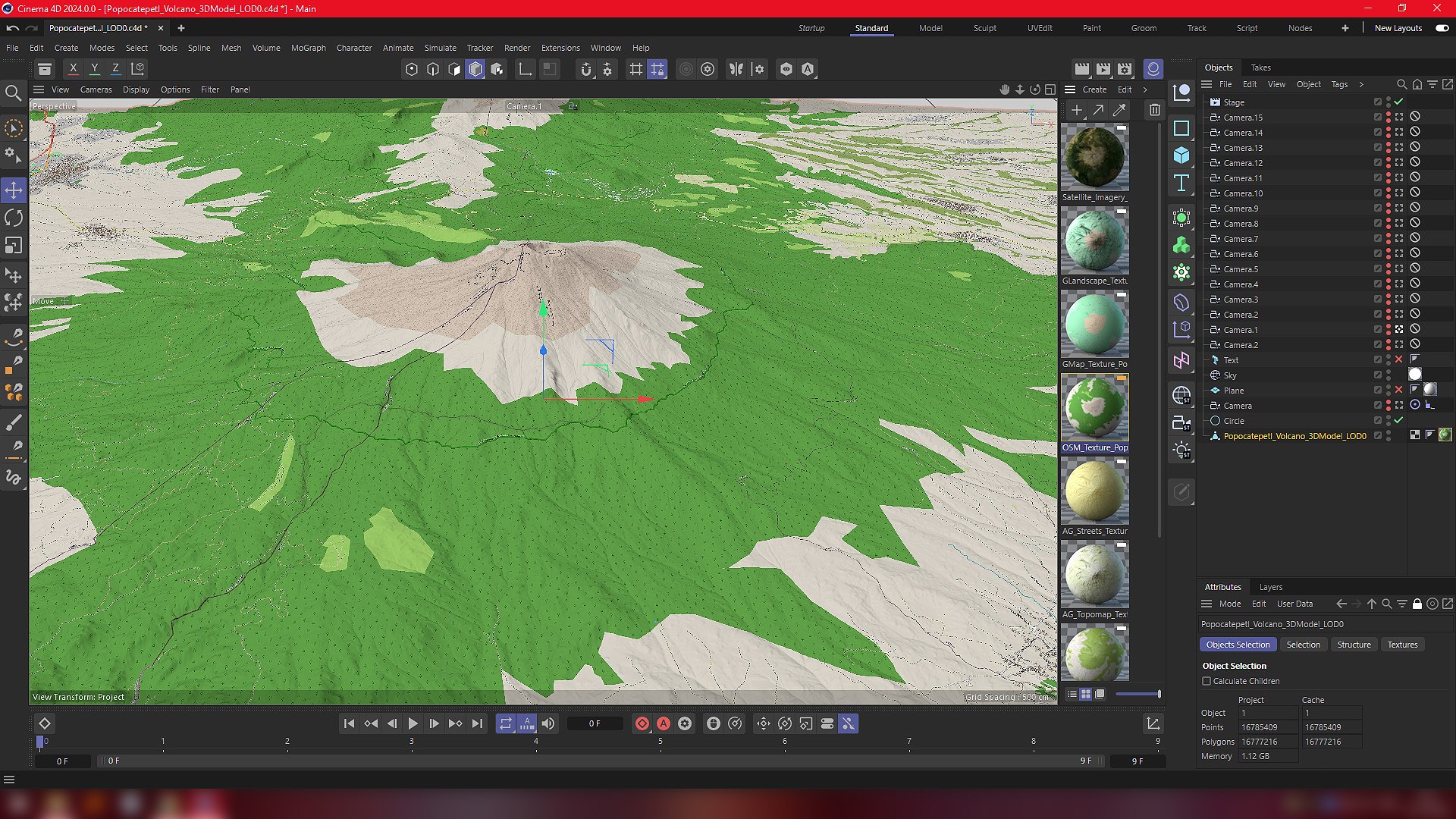The width and height of the screenshot is (1456, 819).
Task: Select Satellite_Imagery material thumbnail
Action: point(1094,157)
